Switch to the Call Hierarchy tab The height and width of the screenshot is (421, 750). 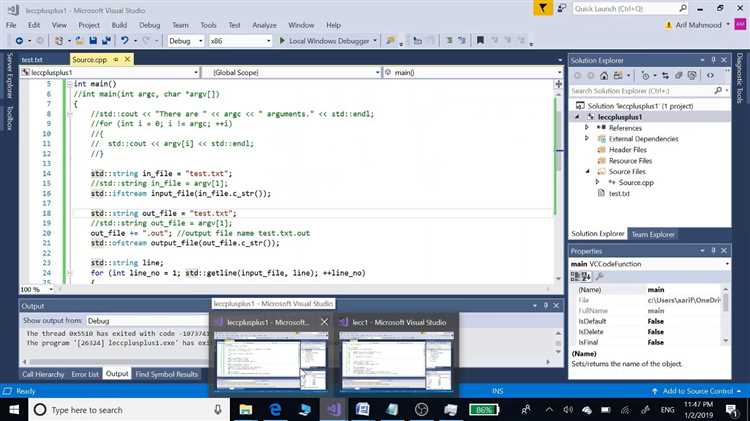coord(43,374)
